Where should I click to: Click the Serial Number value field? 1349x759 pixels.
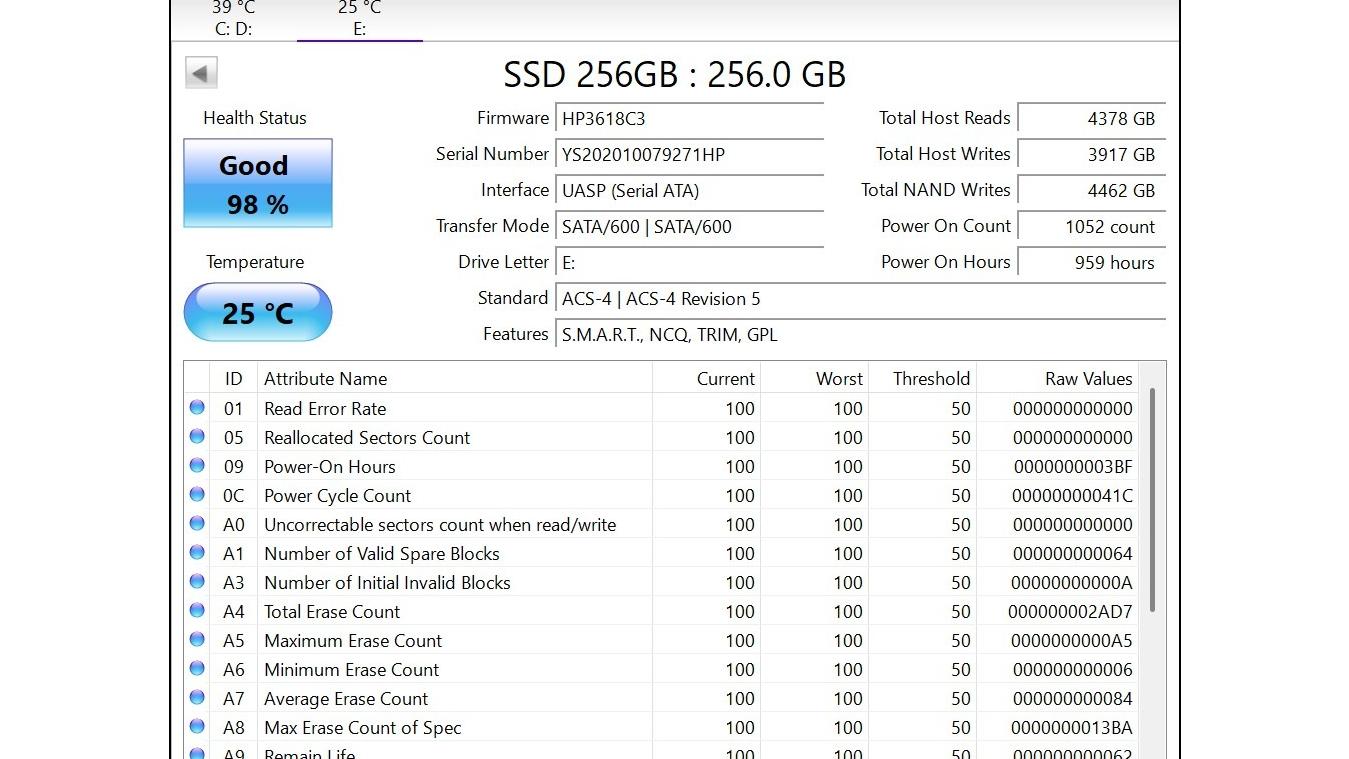689,155
